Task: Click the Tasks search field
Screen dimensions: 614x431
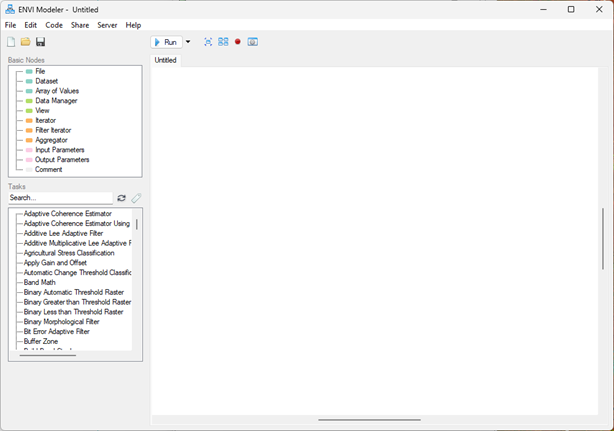Action: pos(60,198)
